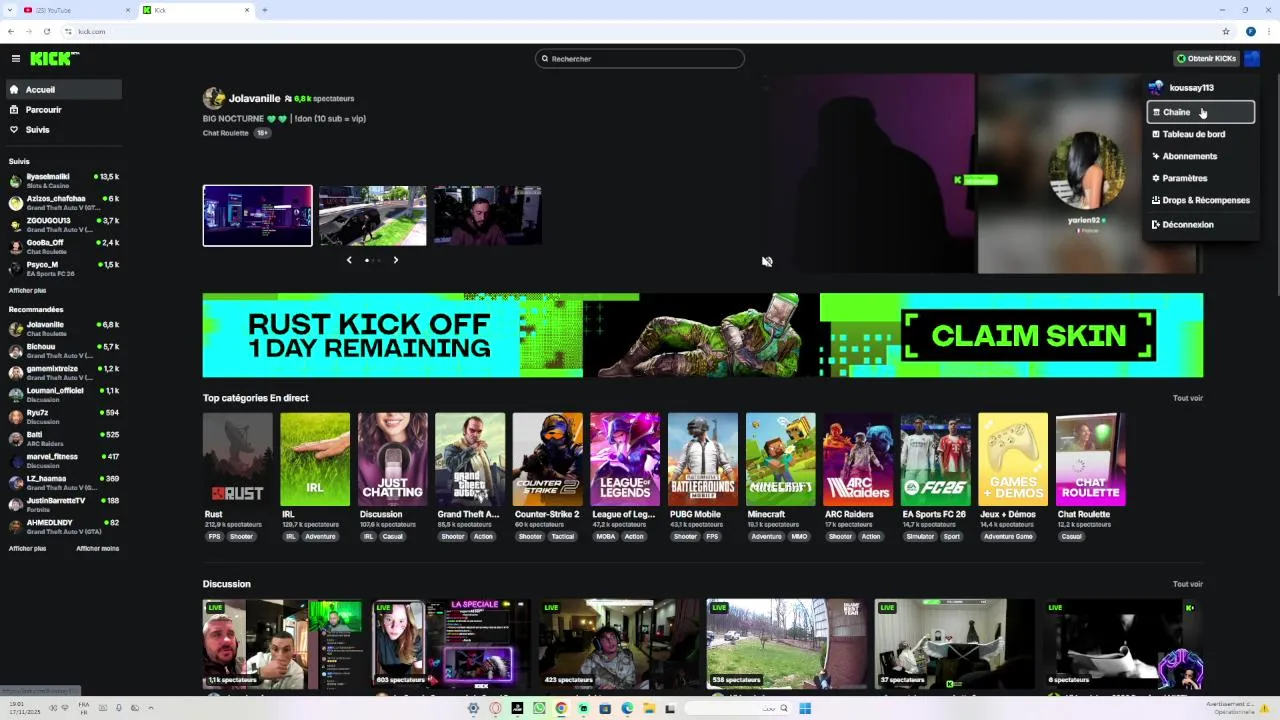Click the CLAIM SKIN banner button
Screen dimensions: 1280x720
coord(1028,336)
